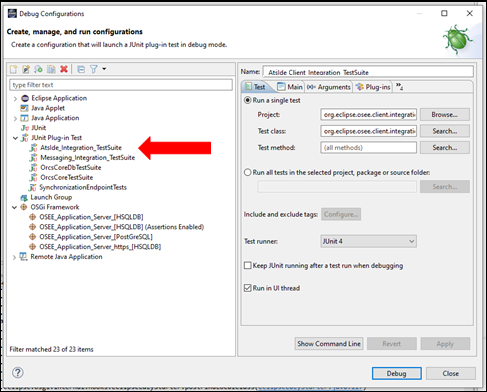
Task: Duplicate the selected launch configuration
Action: 51,69
